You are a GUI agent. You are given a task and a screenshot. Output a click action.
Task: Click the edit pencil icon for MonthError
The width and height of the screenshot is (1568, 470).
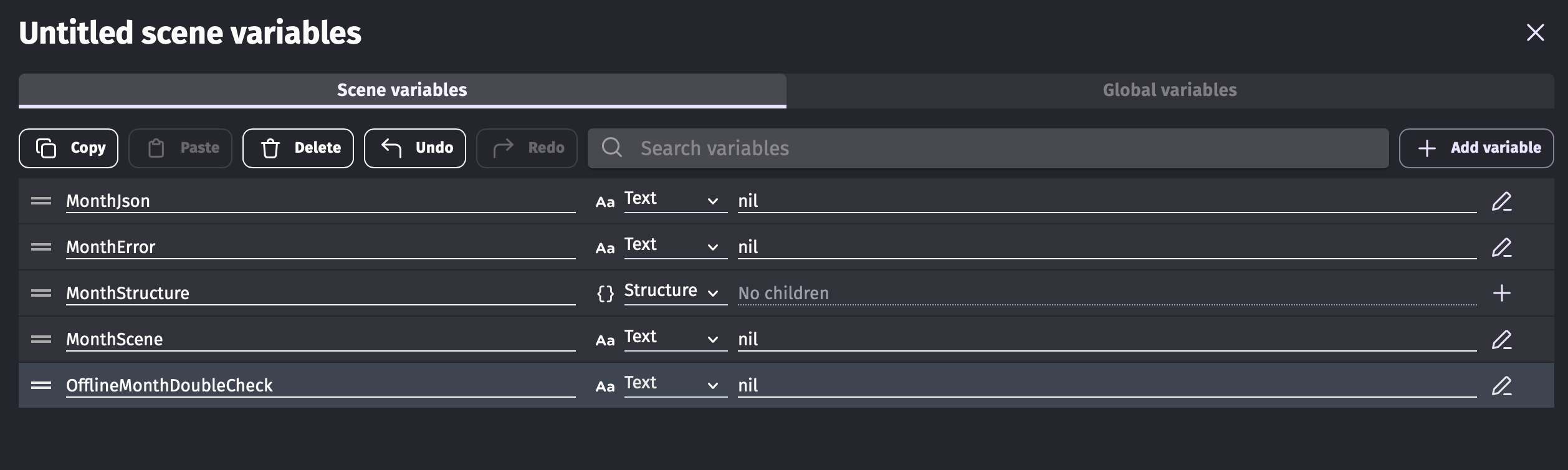1501,247
